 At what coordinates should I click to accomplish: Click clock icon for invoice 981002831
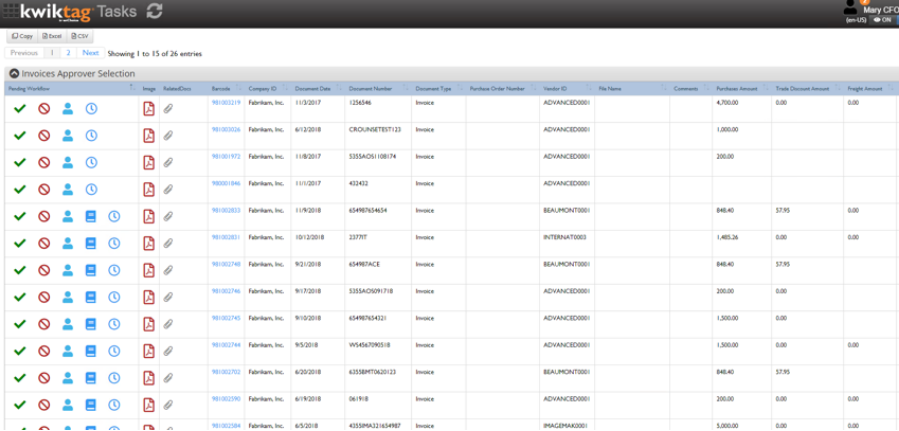[x=115, y=243]
